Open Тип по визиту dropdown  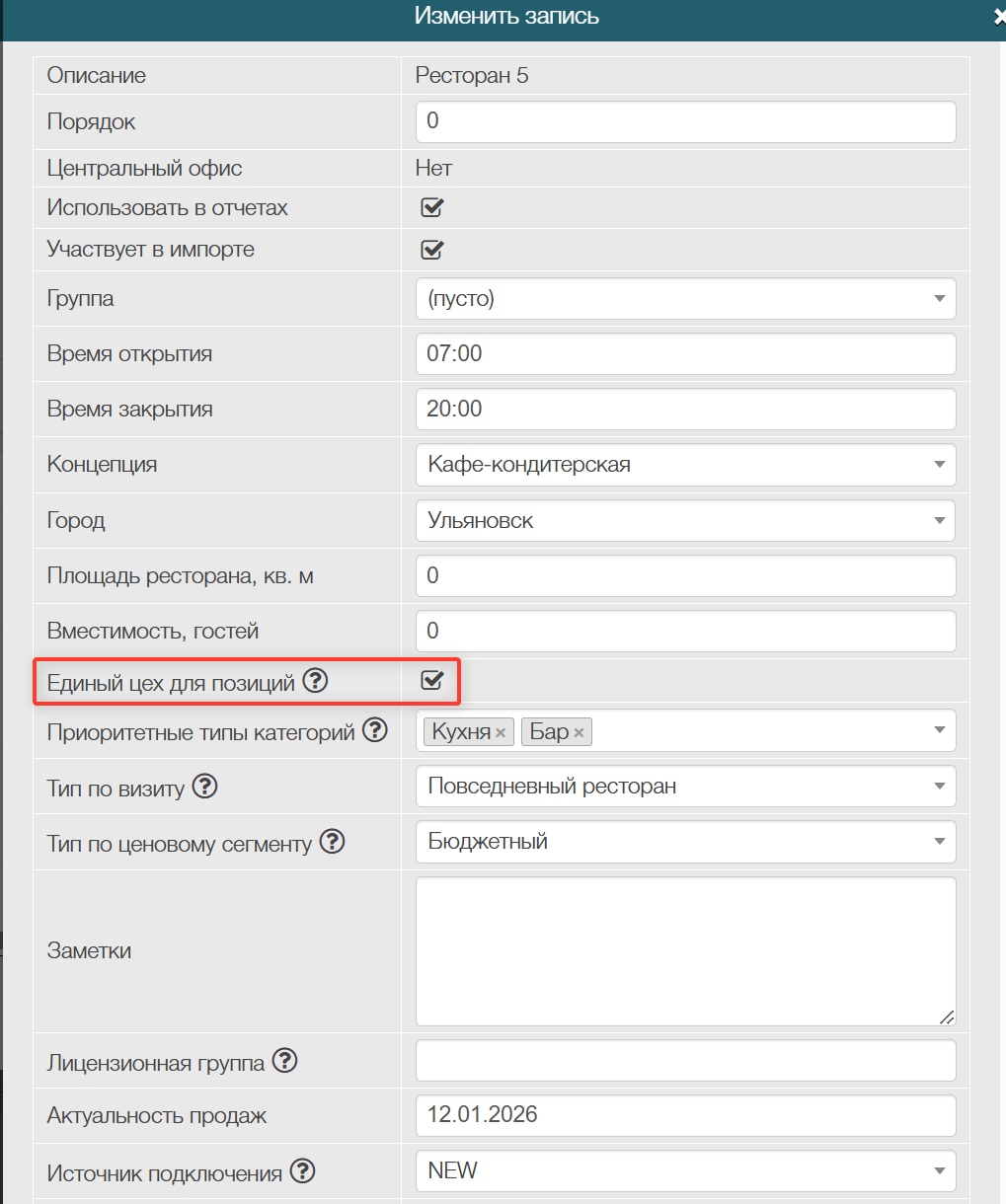tap(685, 787)
